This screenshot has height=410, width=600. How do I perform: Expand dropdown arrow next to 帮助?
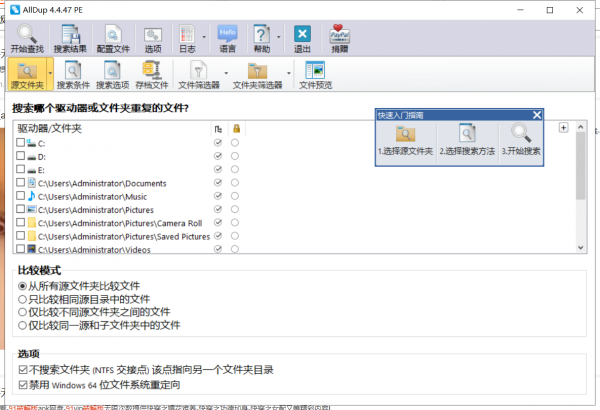click(x=279, y=37)
